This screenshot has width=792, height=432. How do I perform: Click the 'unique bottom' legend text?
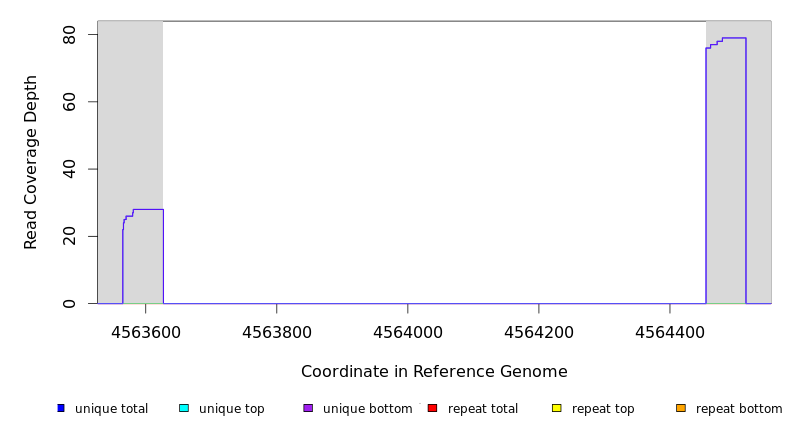pos(367,409)
